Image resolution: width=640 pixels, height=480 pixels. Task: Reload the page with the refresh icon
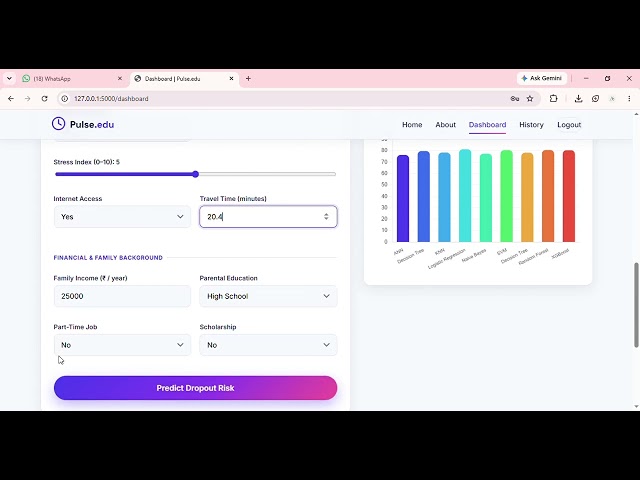pyautogui.click(x=44, y=99)
